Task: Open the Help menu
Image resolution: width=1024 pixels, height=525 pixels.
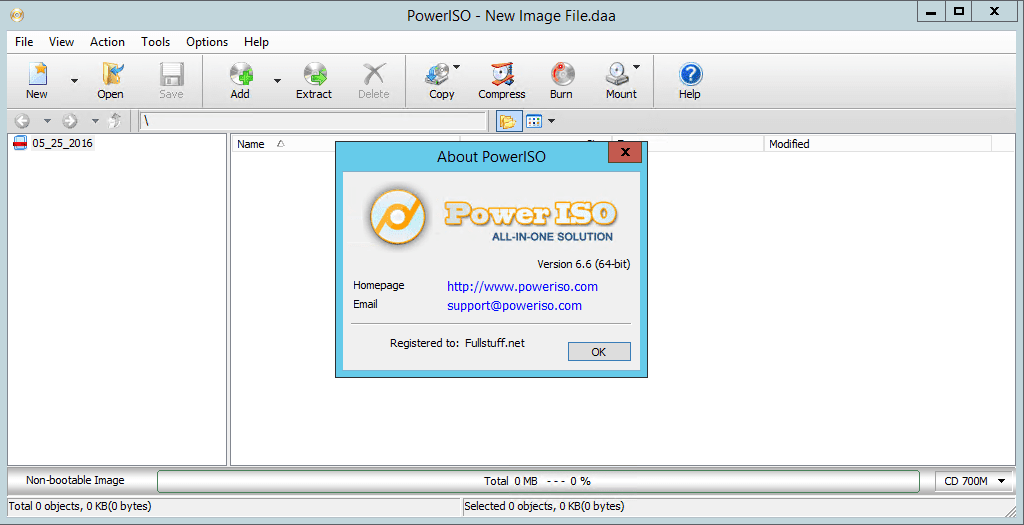Action: 256,42
